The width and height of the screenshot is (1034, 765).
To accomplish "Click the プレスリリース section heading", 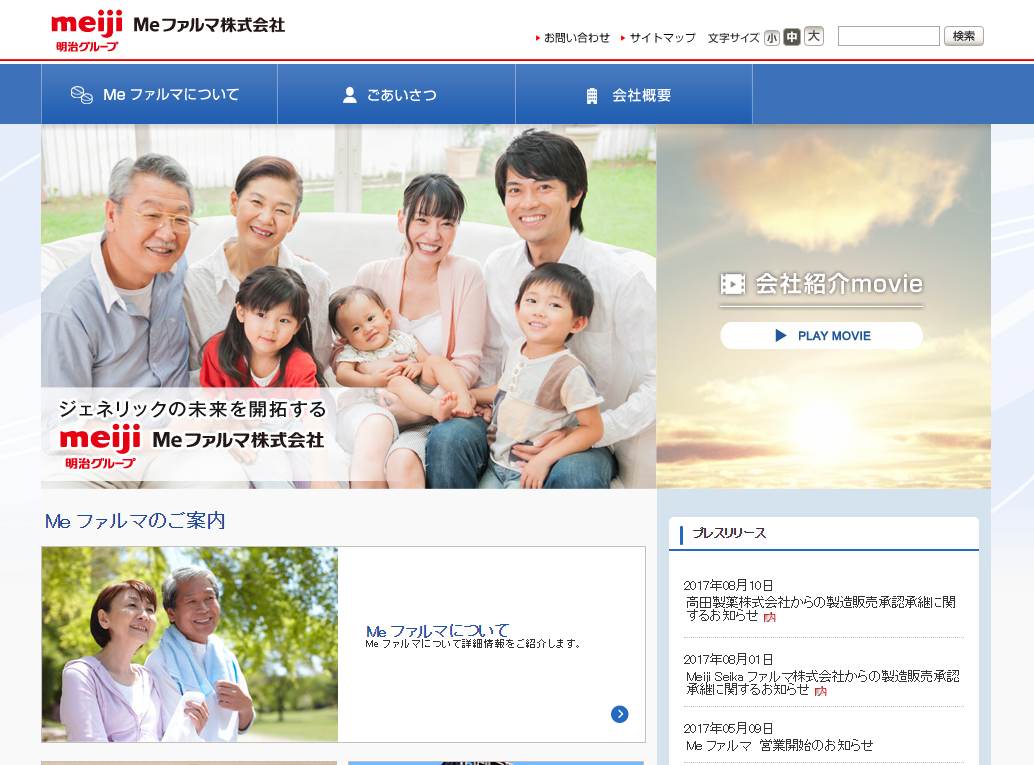I will (x=729, y=533).
